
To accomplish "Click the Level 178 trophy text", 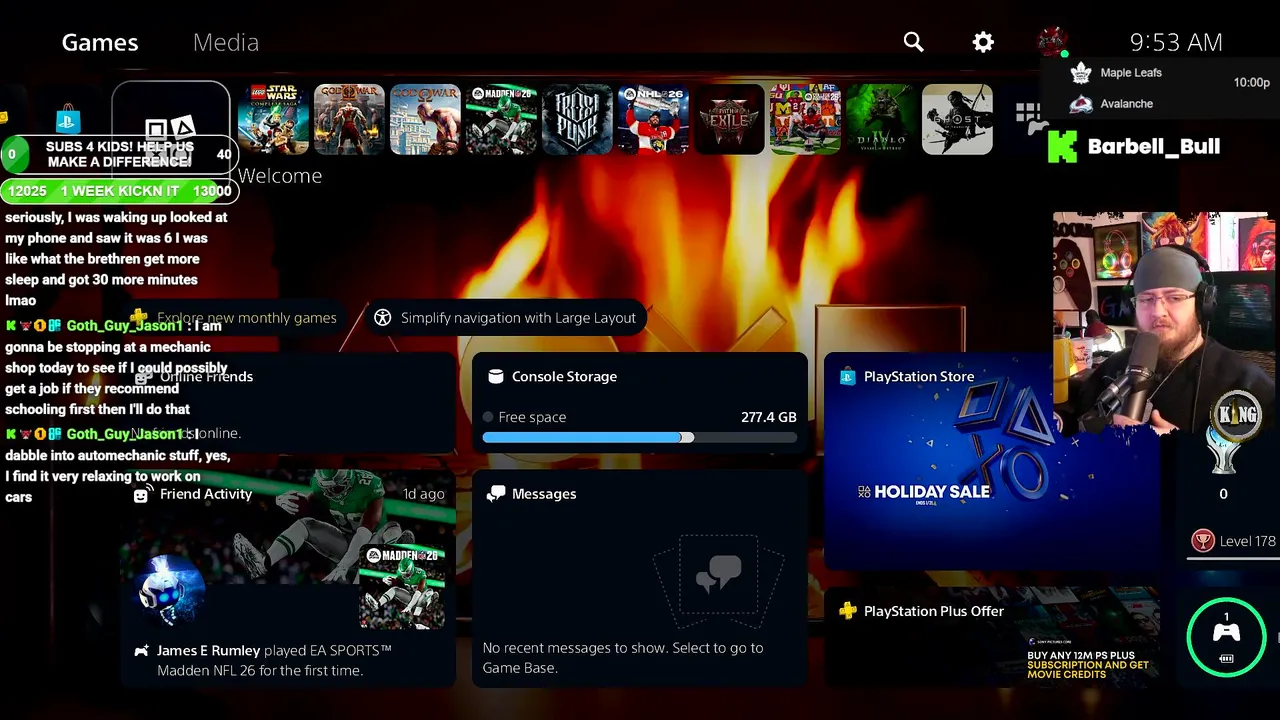I will point(1247,541).
